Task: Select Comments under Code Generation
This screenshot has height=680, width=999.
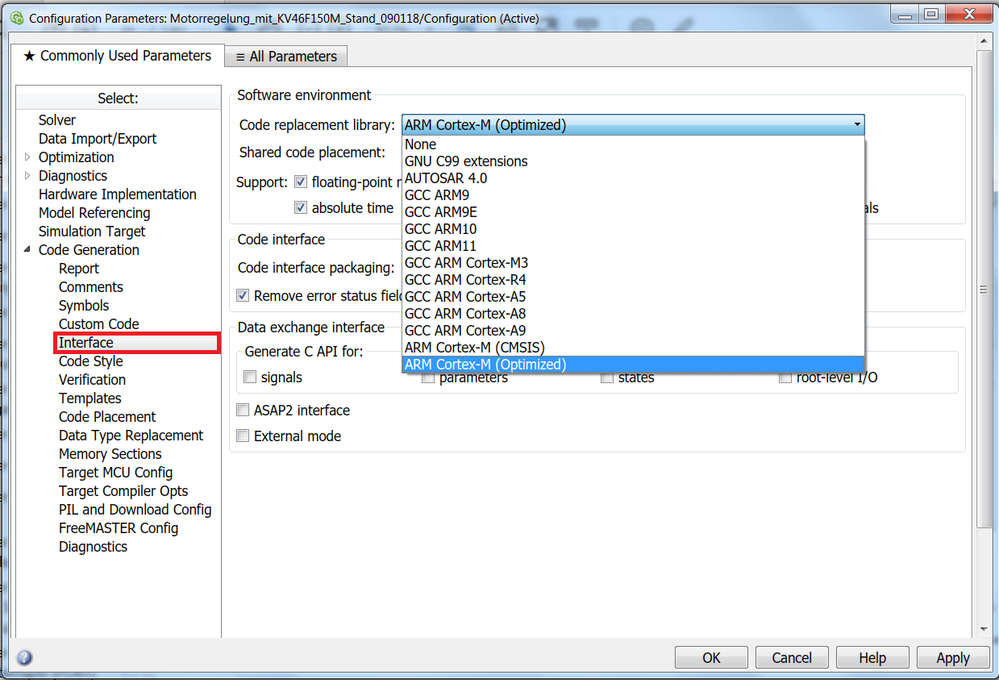Action: click(x=90, y=287)
